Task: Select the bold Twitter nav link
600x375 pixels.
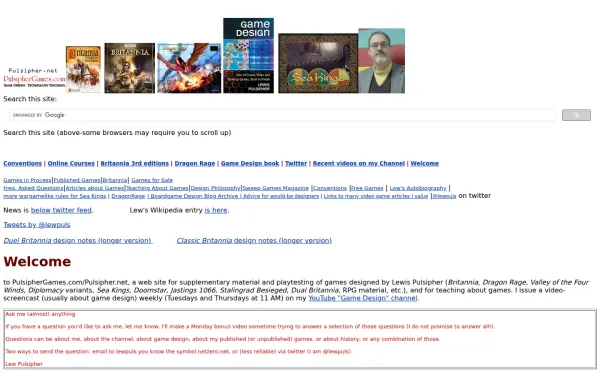Action: coord(296,163)
